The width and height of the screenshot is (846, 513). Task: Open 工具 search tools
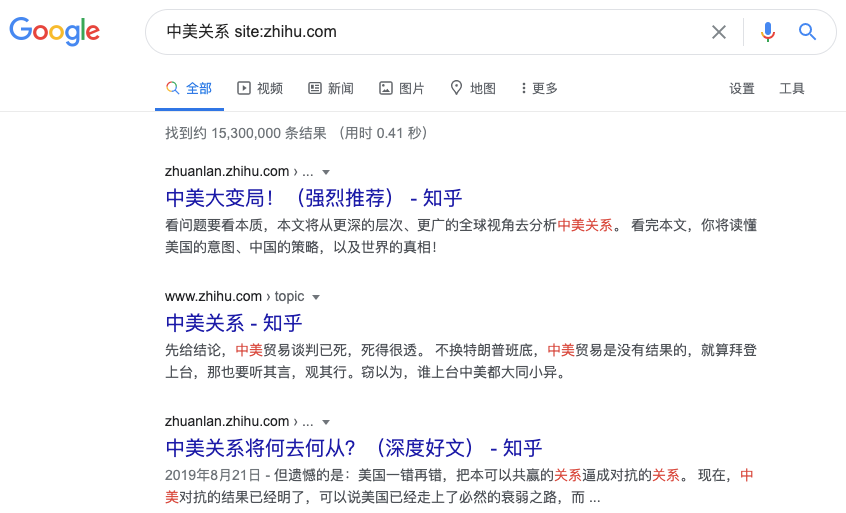click(x=792, y=88)
